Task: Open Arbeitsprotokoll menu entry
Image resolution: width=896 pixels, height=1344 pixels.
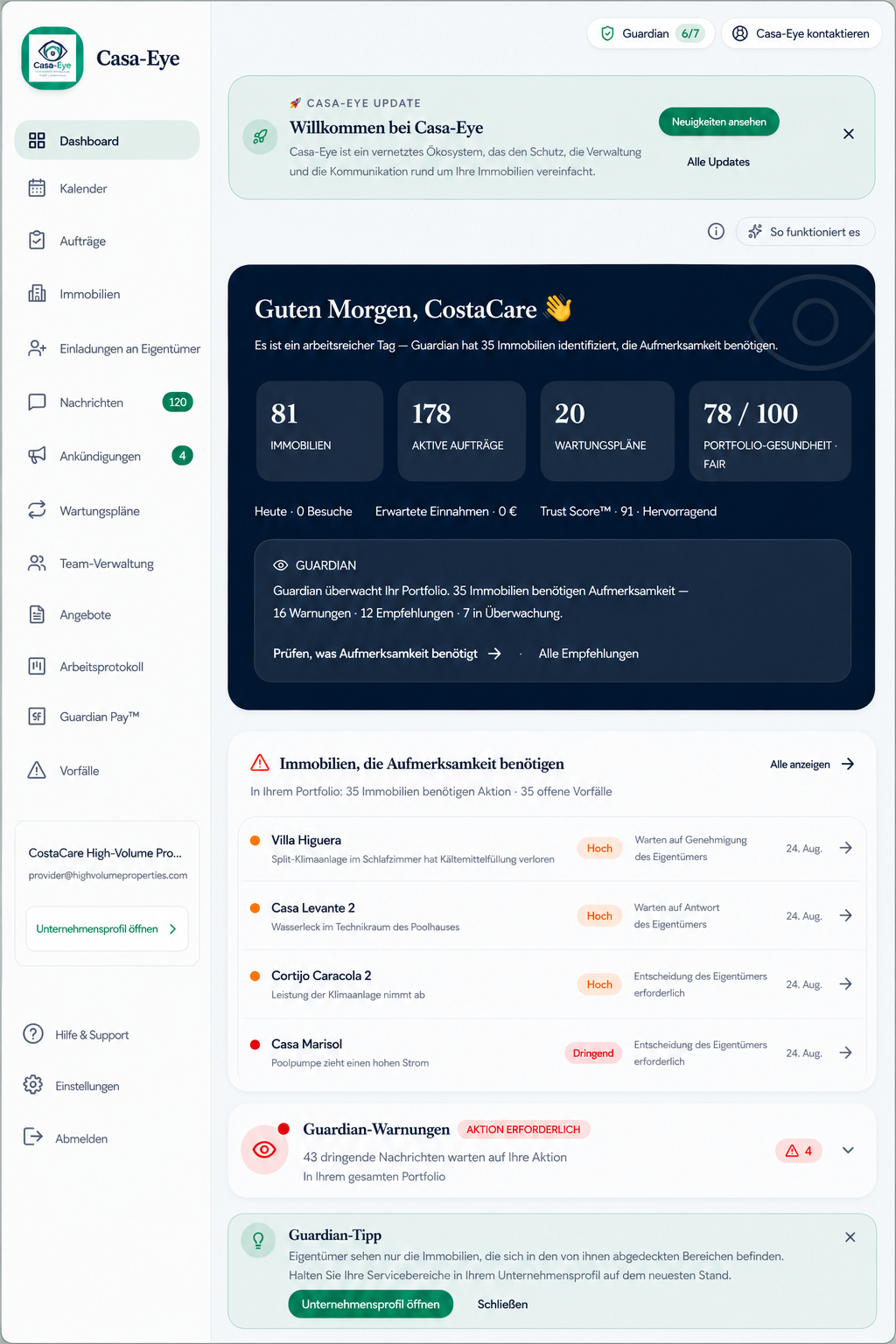Action: [x=107, y=667]
